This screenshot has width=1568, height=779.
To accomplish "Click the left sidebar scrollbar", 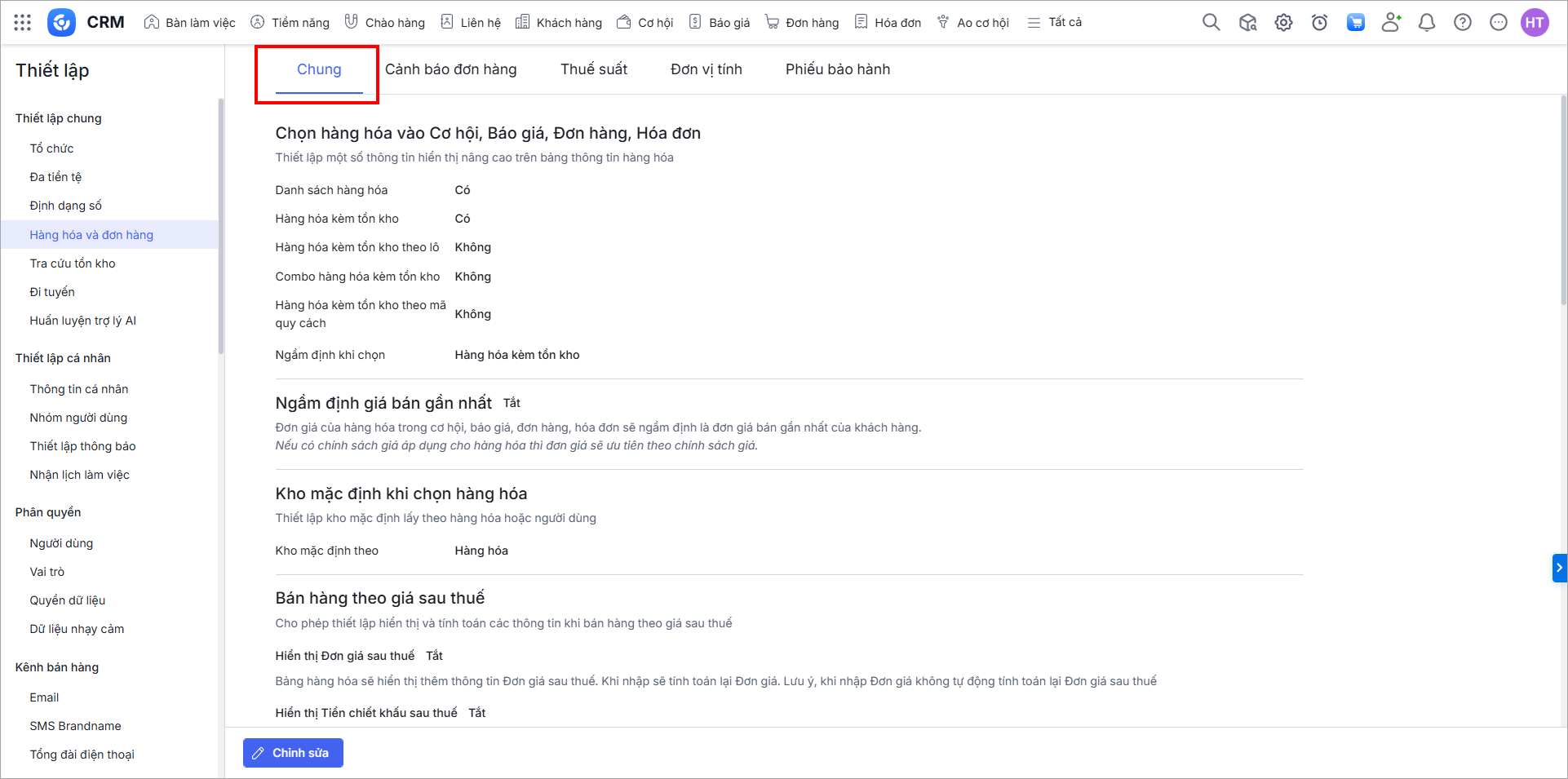I will [x=220, y=227].
